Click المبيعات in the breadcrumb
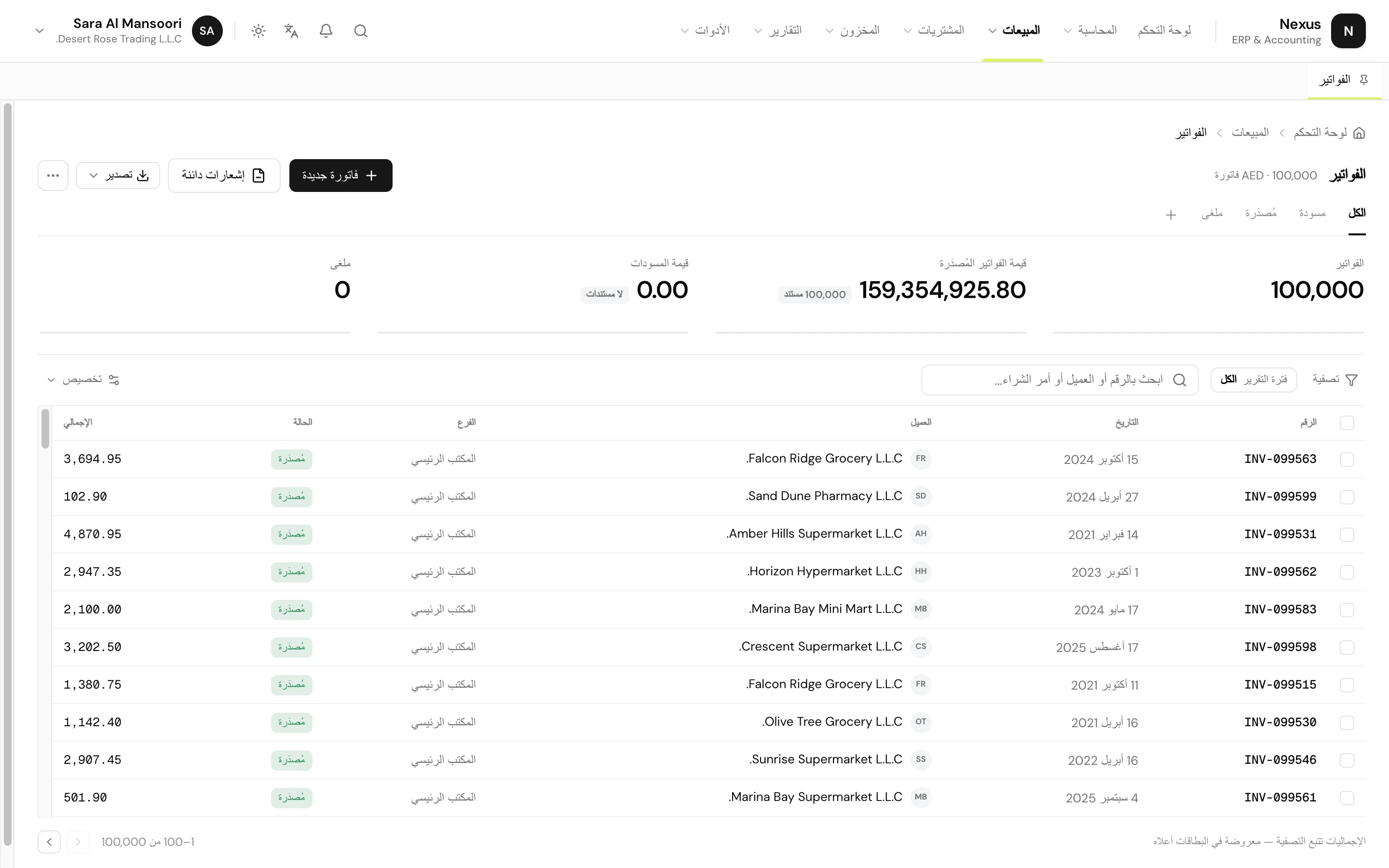Viewport: 1389px width, 868px height. [x=1250, y=133]
